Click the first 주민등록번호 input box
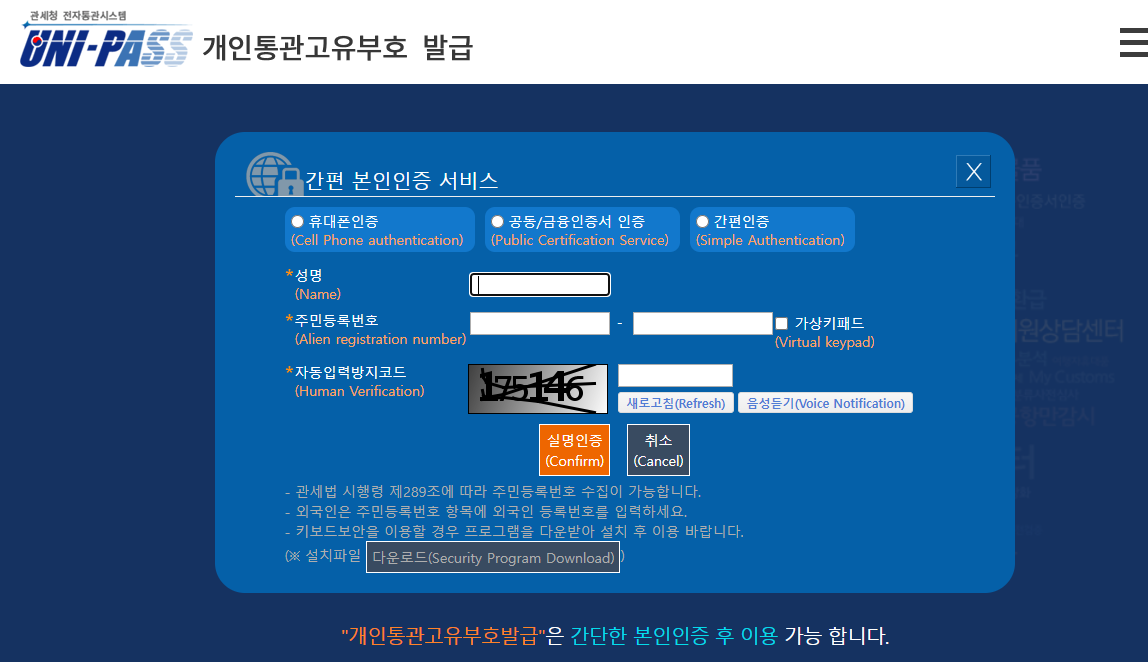This screenshot has height=662, width=1148. [x=540, y=323]
